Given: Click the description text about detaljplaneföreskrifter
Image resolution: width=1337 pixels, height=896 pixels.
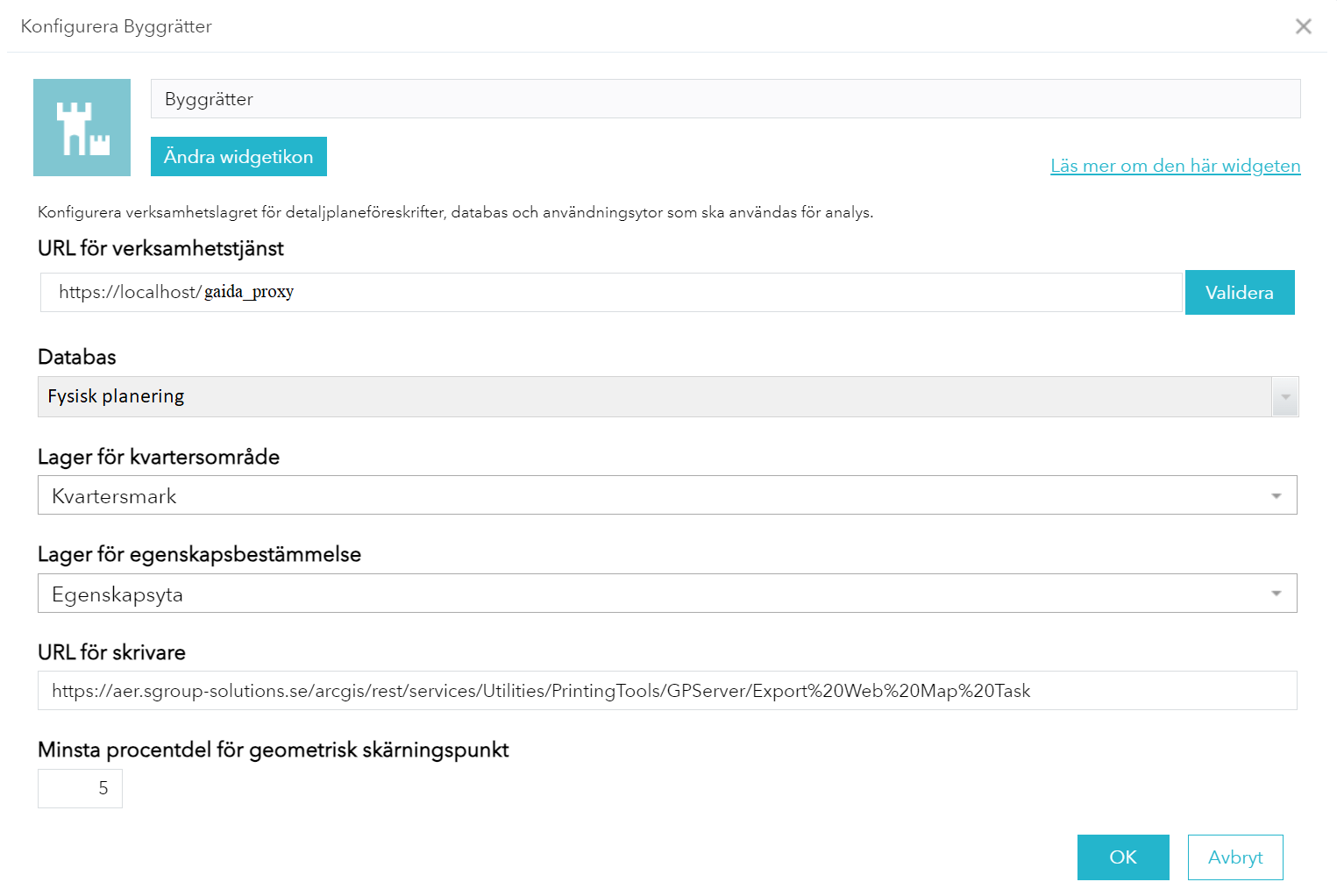Looking at the screenshot, I should [x=455, y=212].
